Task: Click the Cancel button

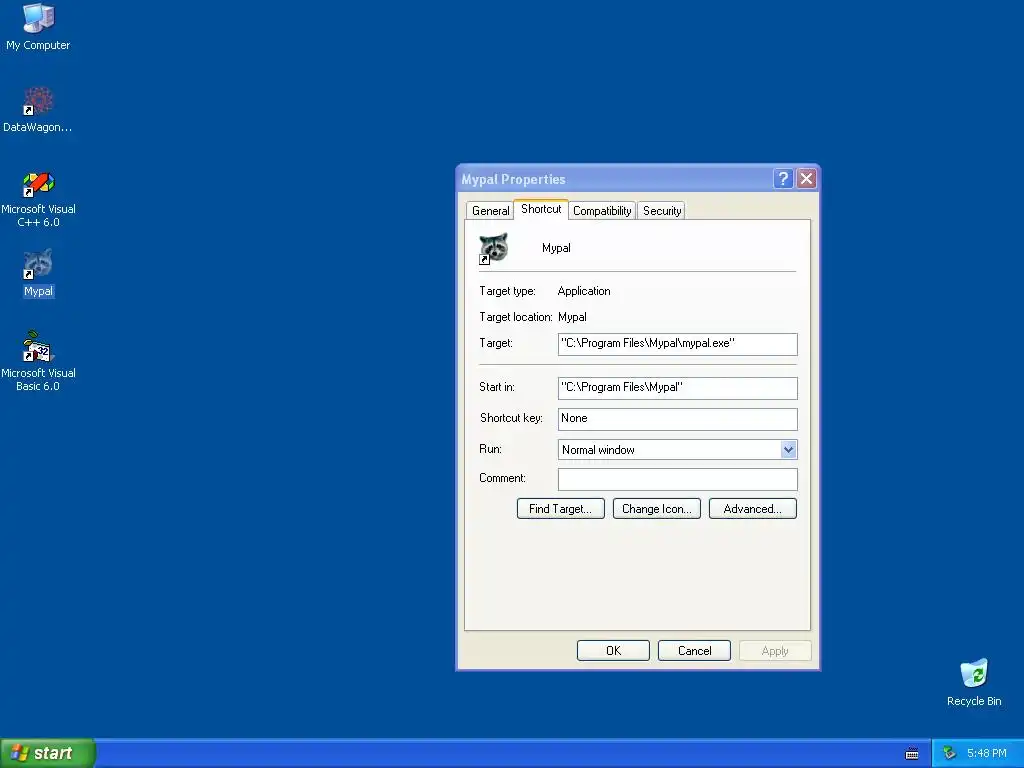Action: tap(694, 650)
